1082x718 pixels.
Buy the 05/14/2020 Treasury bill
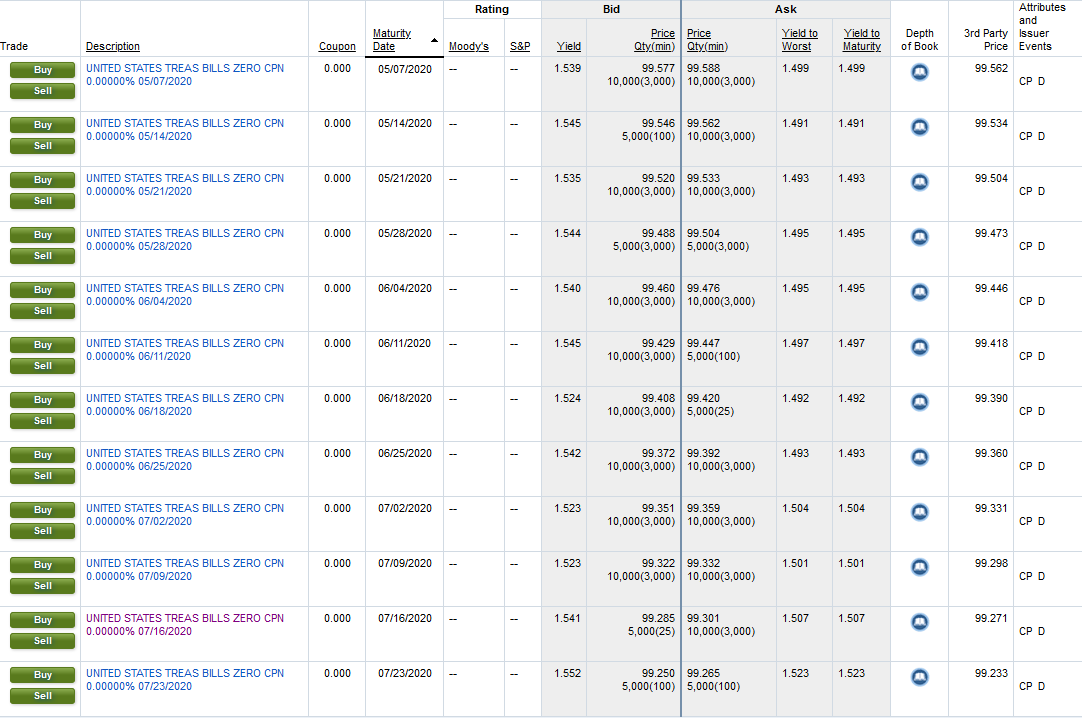coord(43,126)
